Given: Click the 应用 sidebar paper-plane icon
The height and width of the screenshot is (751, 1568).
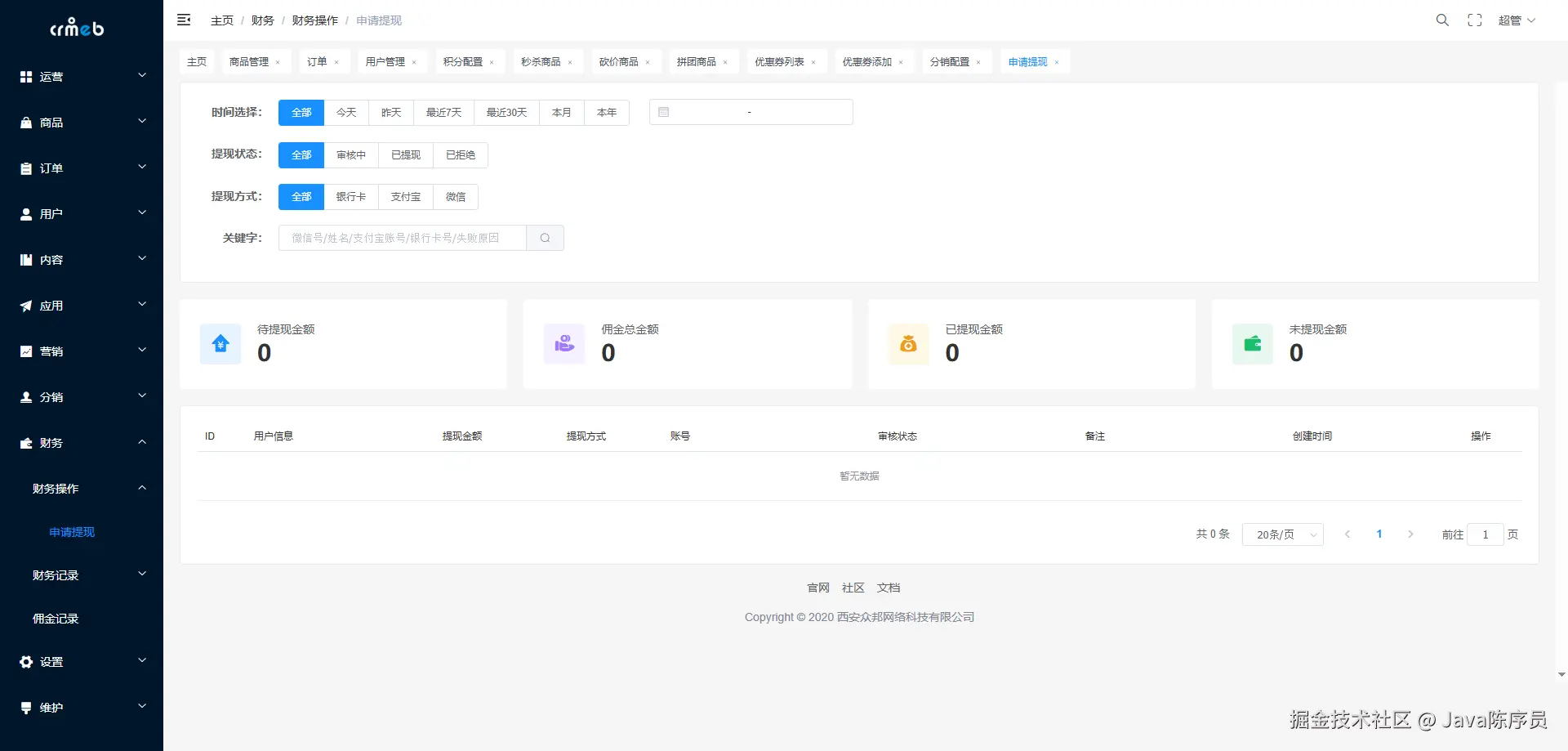Looking at the screenshot, I should click(x=26, y=306).
